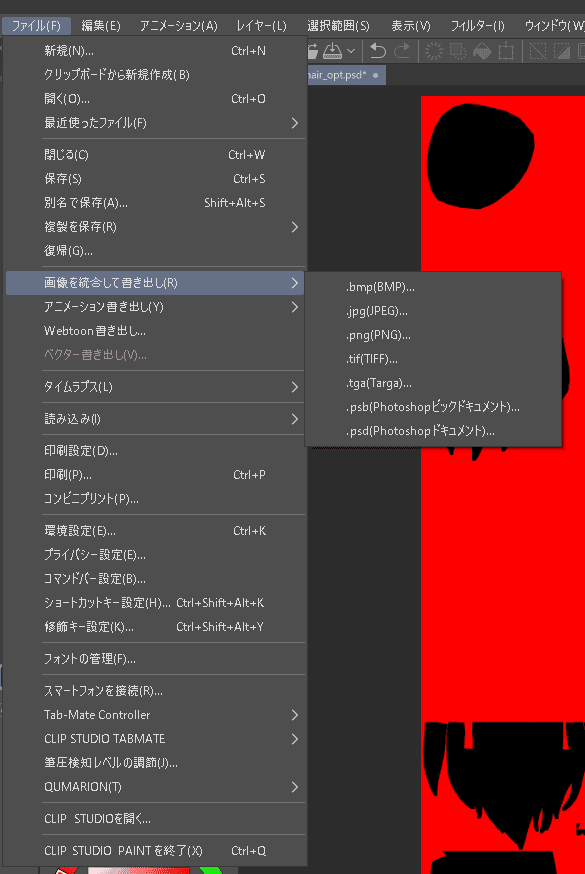Choose 印刷(P)... menu entry
585x874 pixels.
(155, 474)
